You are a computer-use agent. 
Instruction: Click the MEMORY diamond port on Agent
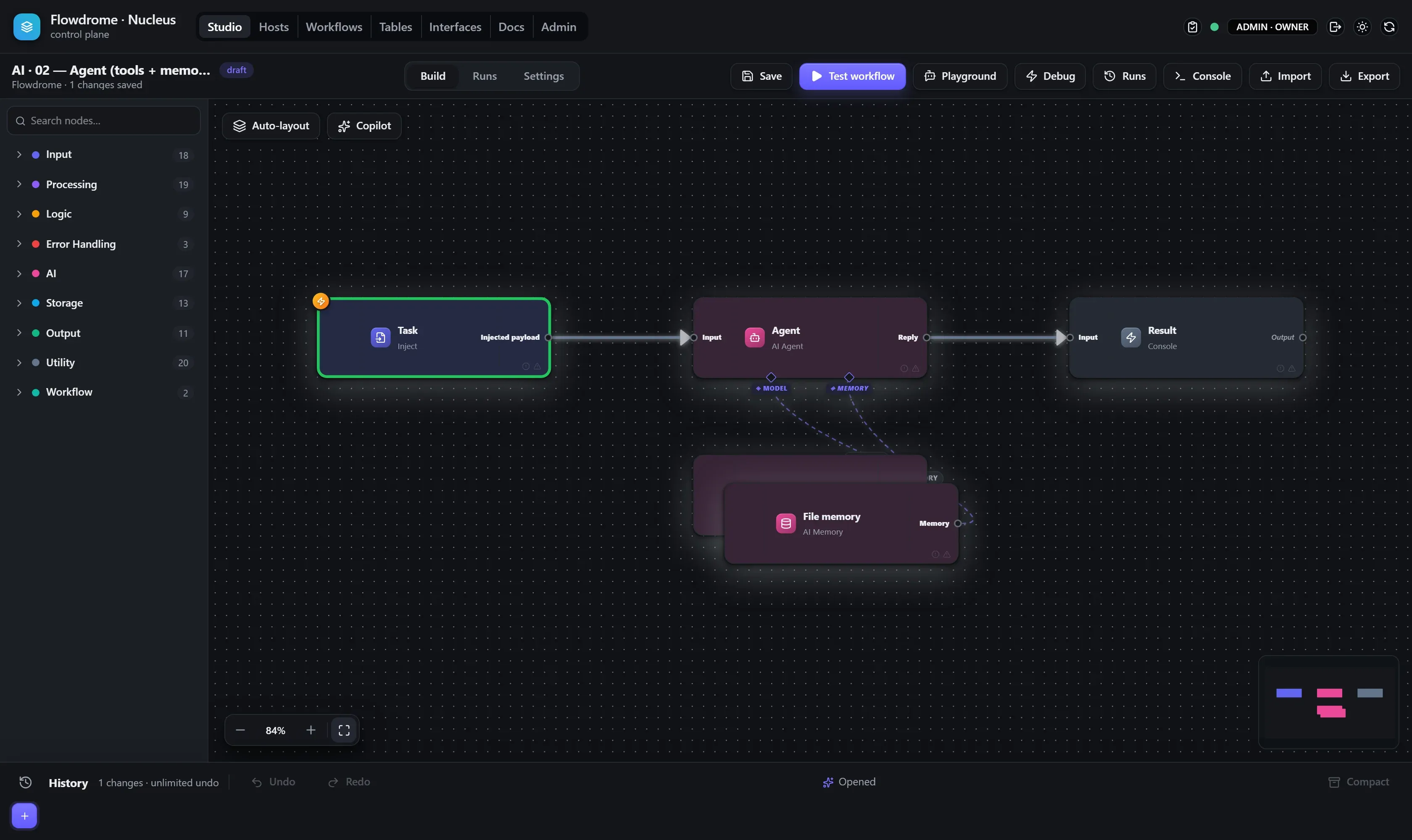pyautogui.click(x=849, y=377)
